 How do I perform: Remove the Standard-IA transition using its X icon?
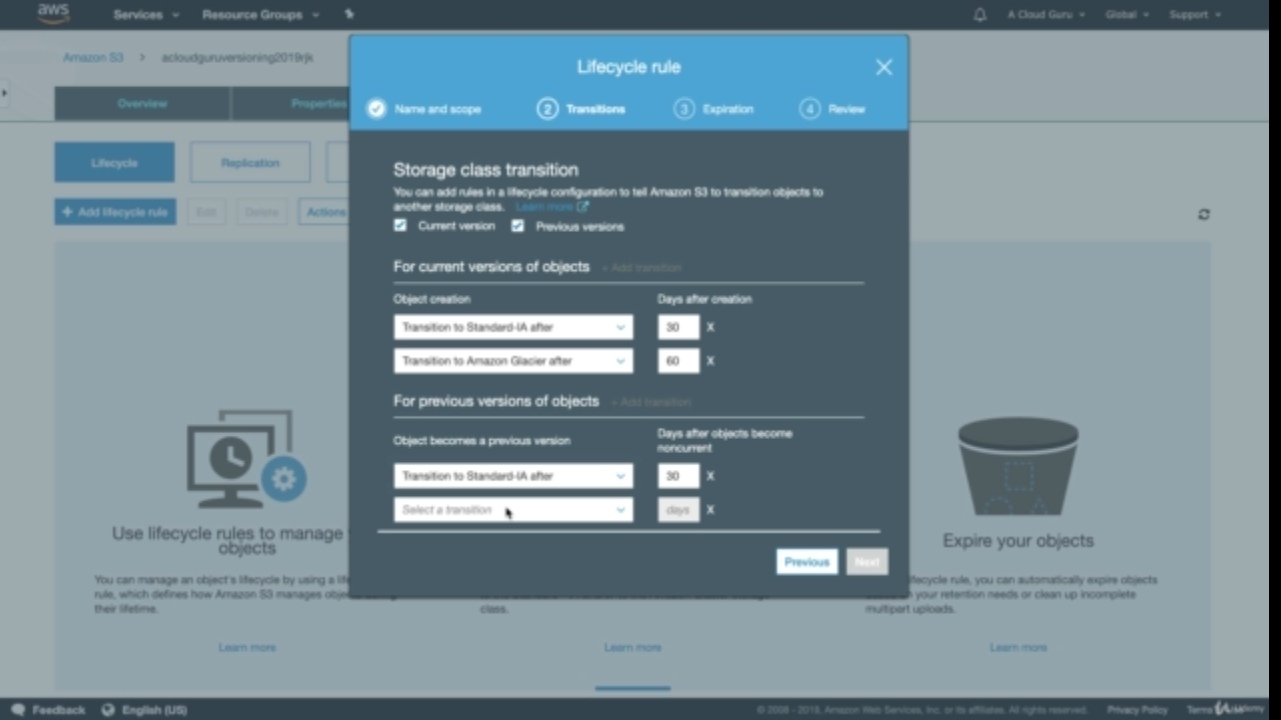pos(710,327)
